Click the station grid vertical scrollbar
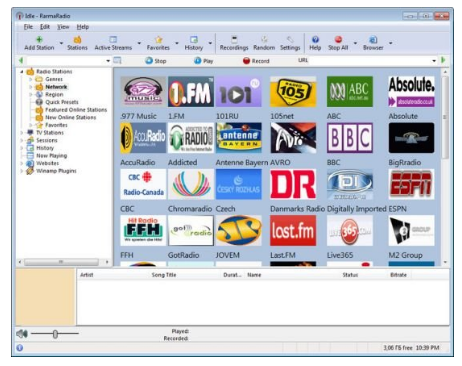The width and height of the screenshot is (462, 366). click(445, 117)
